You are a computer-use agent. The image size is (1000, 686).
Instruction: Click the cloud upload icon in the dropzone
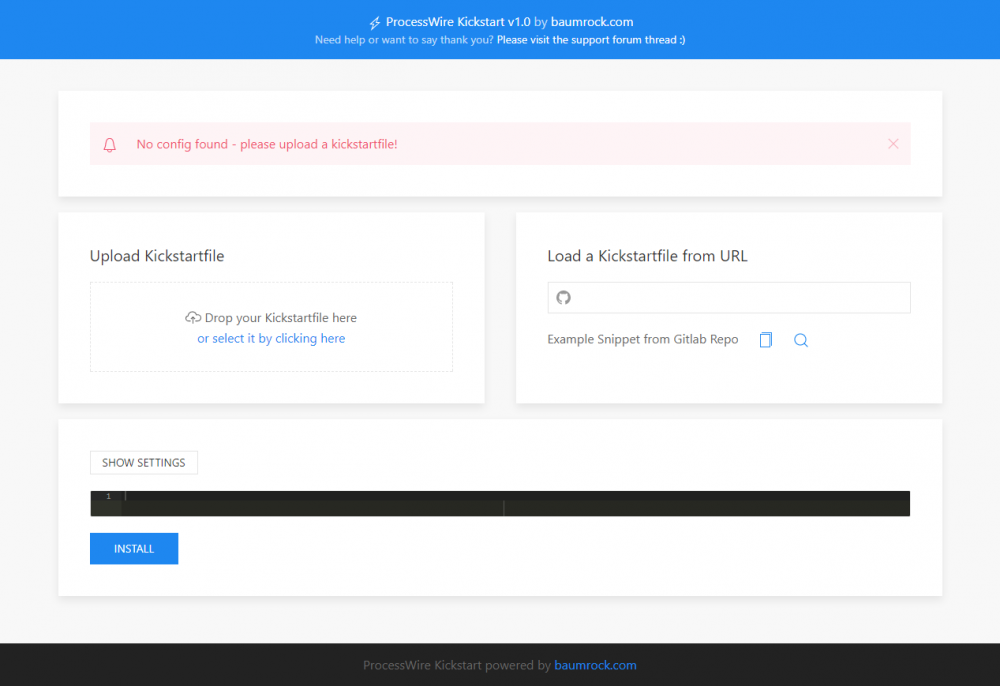pyautogui.click(x=192, y=317)
